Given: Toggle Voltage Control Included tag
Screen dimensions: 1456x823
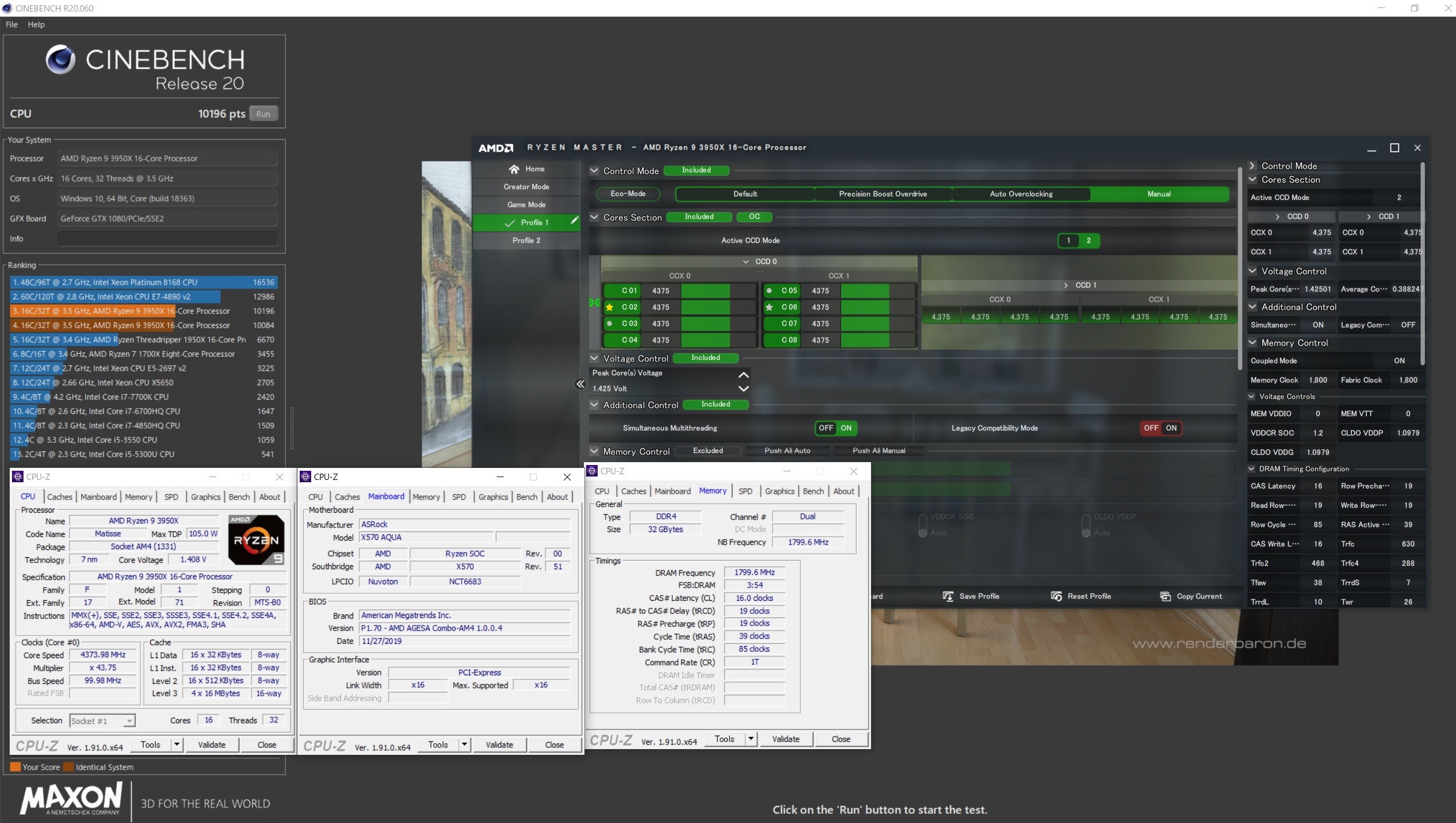Looking at the screenshot, I should click(705, 358).
